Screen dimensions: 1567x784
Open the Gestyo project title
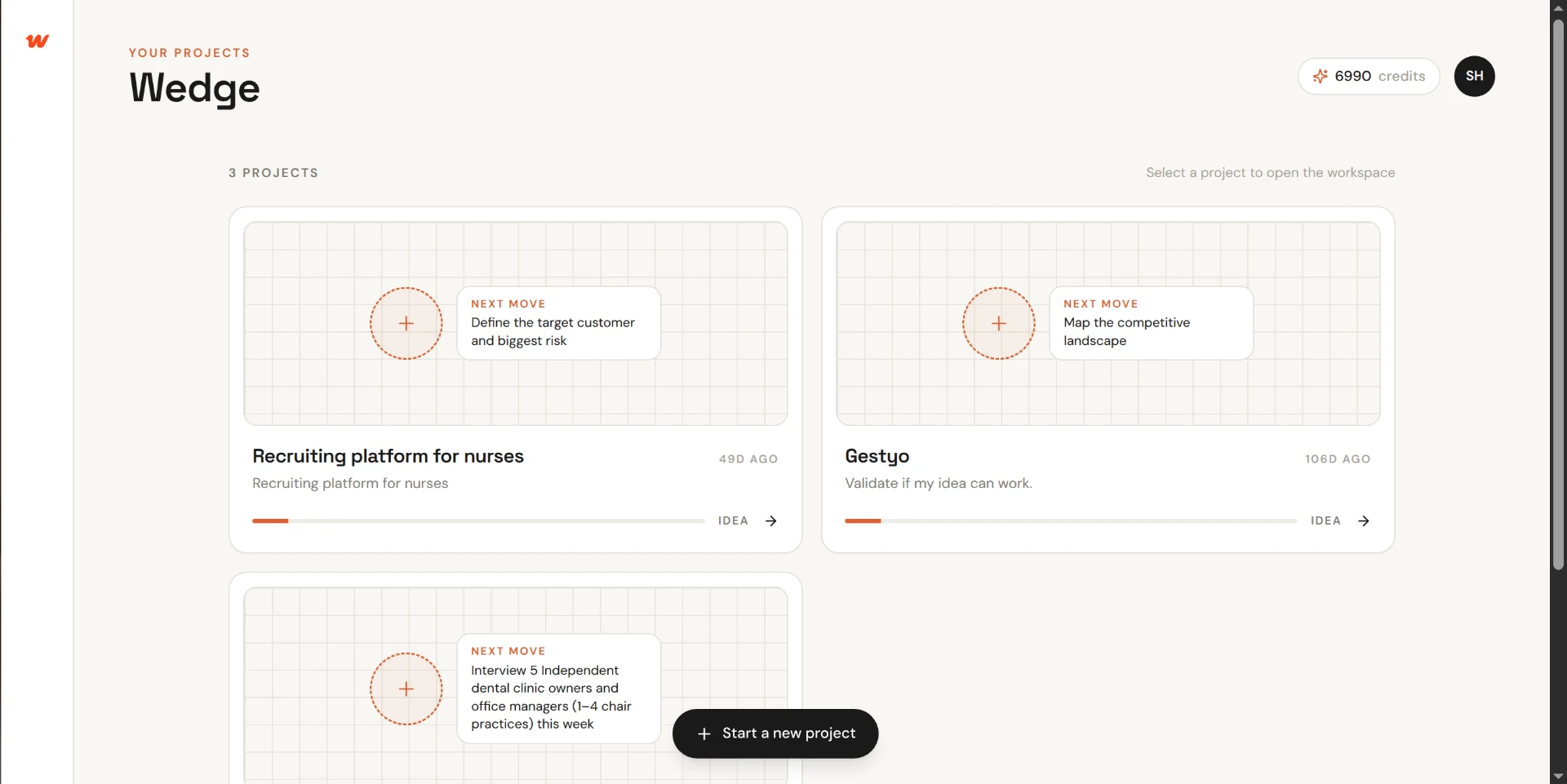point(877,456)
